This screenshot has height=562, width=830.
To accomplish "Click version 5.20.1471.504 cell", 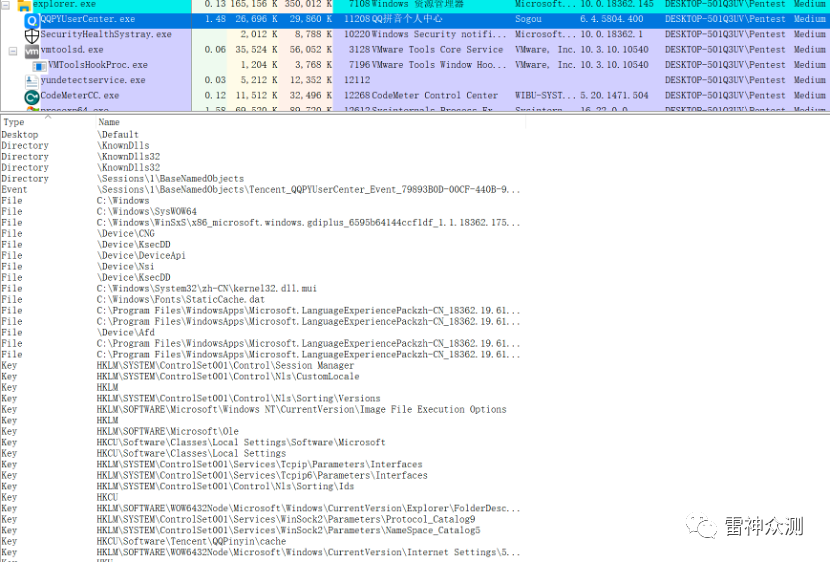I will 614,96.
